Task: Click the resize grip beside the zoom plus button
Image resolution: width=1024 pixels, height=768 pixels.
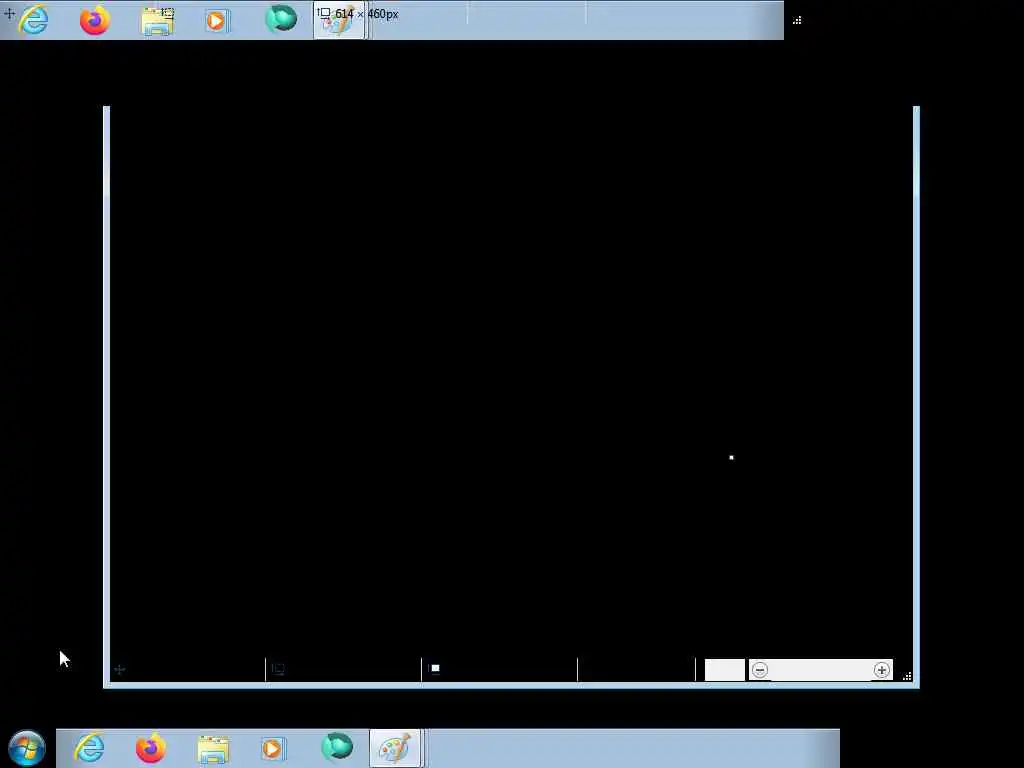Action: point(907,677)
